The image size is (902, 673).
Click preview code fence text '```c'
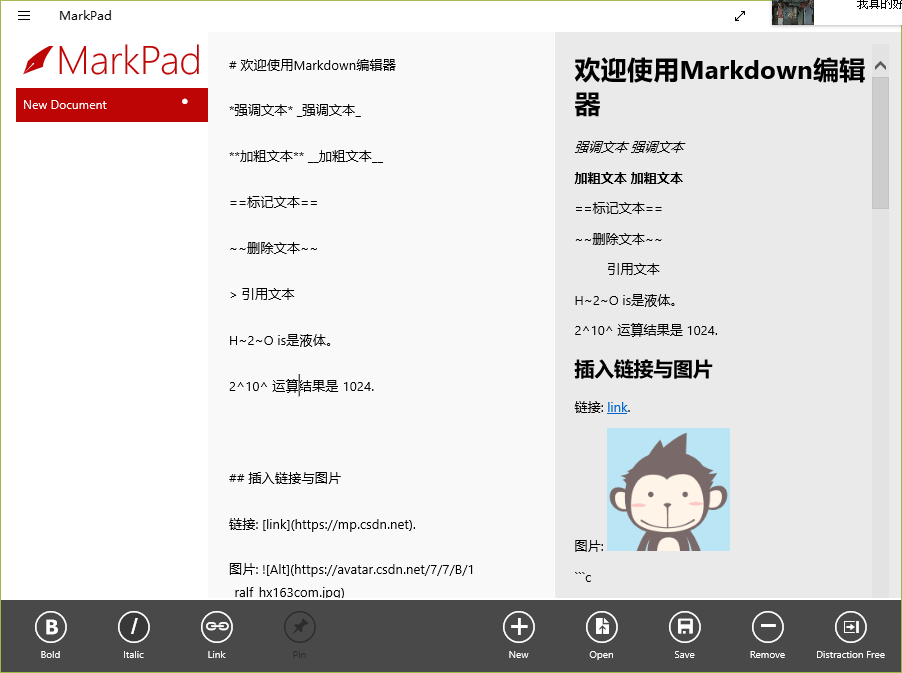point(583,577)
